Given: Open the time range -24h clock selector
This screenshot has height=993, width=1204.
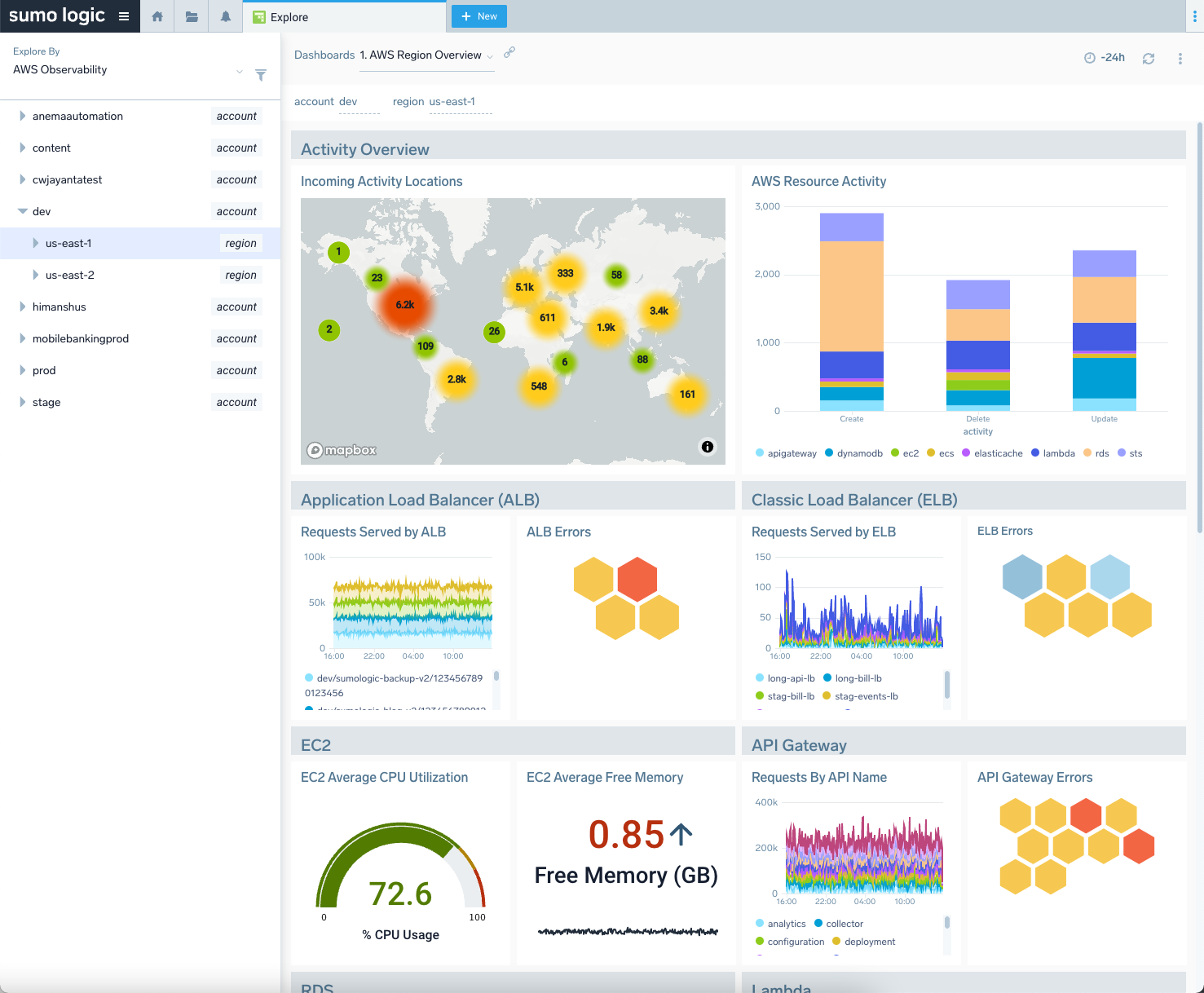Looking at the screenshot, I should [x=1105, y=58].
